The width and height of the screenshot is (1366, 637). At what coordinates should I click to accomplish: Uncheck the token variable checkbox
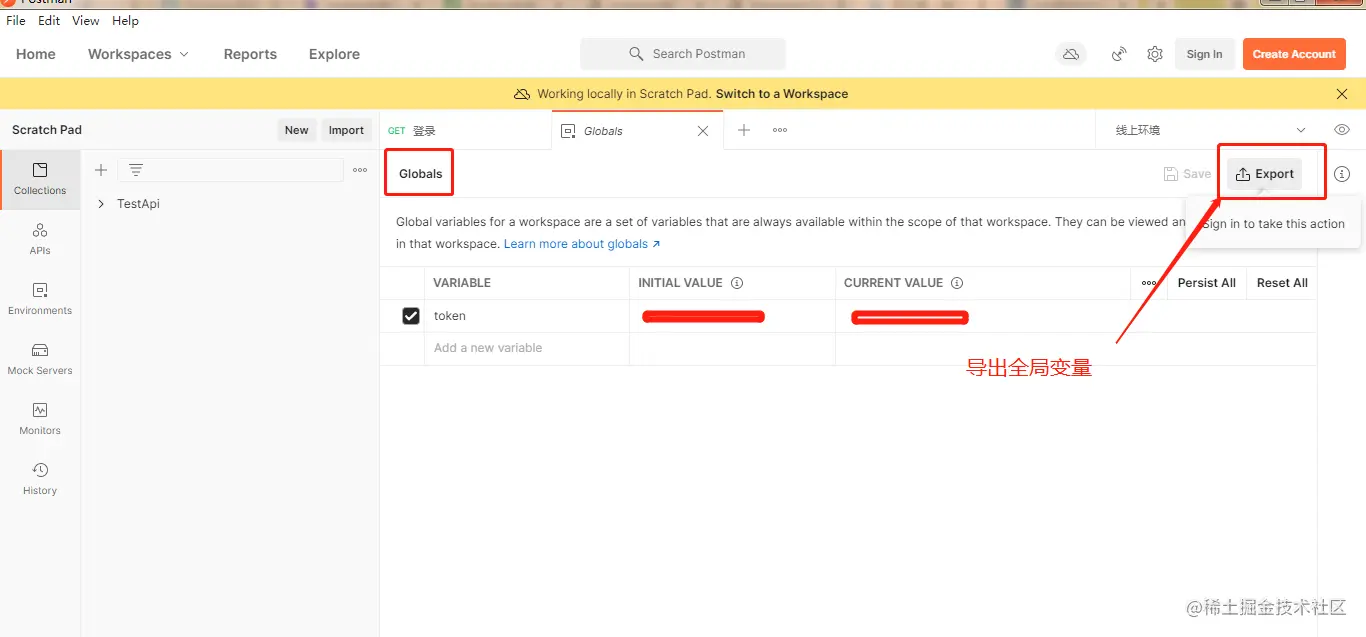(x=410, y=316)
